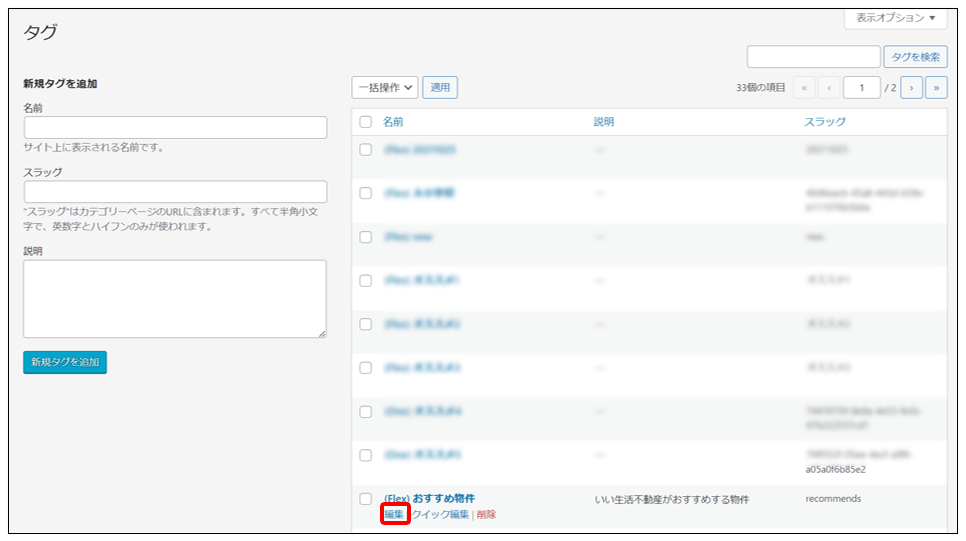This screenshot has height=541, width=966.
Task: Open 編集 link for おすすめ物件
Action: tap(394, 514)
